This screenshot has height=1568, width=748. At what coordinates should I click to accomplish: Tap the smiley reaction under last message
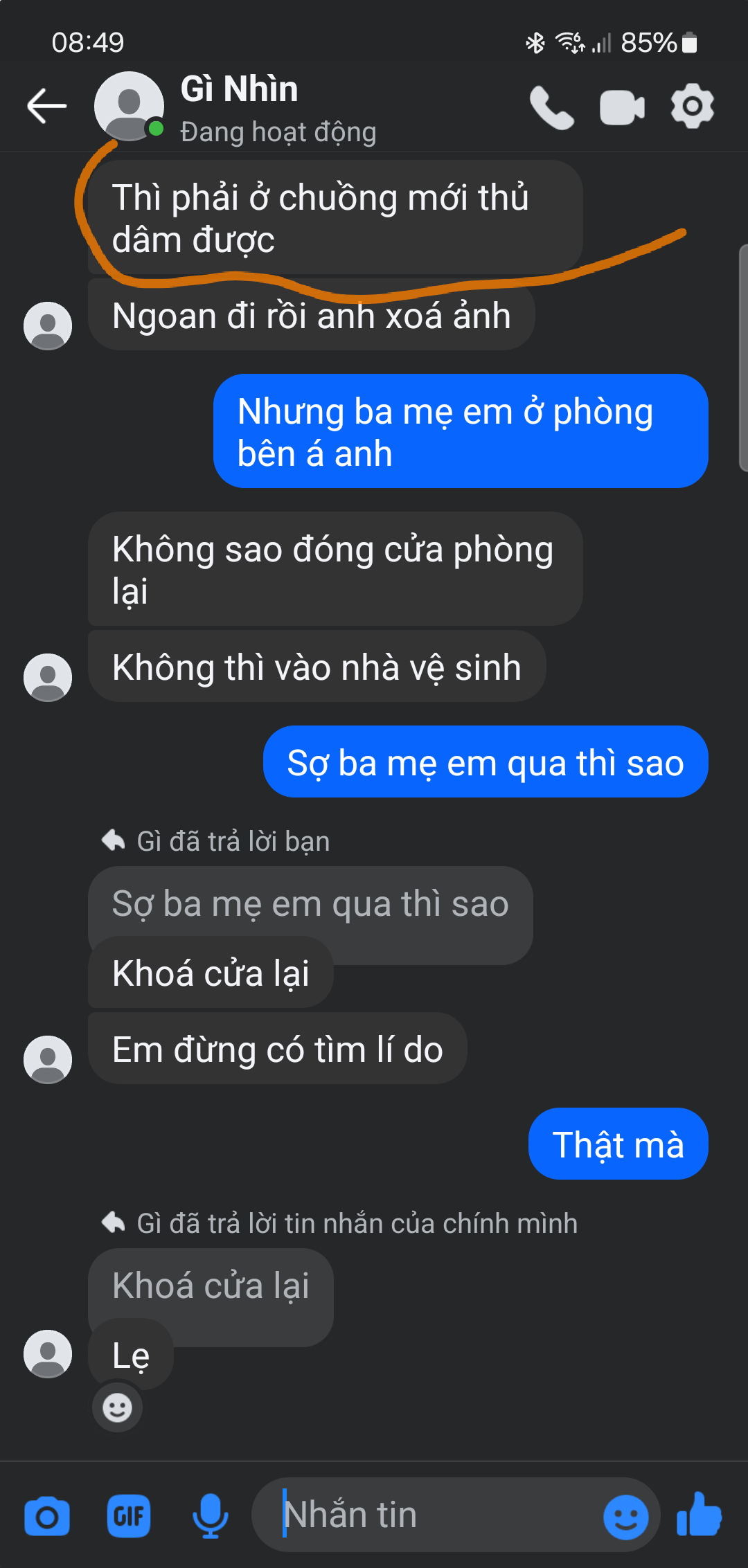tap(117, 1407)
